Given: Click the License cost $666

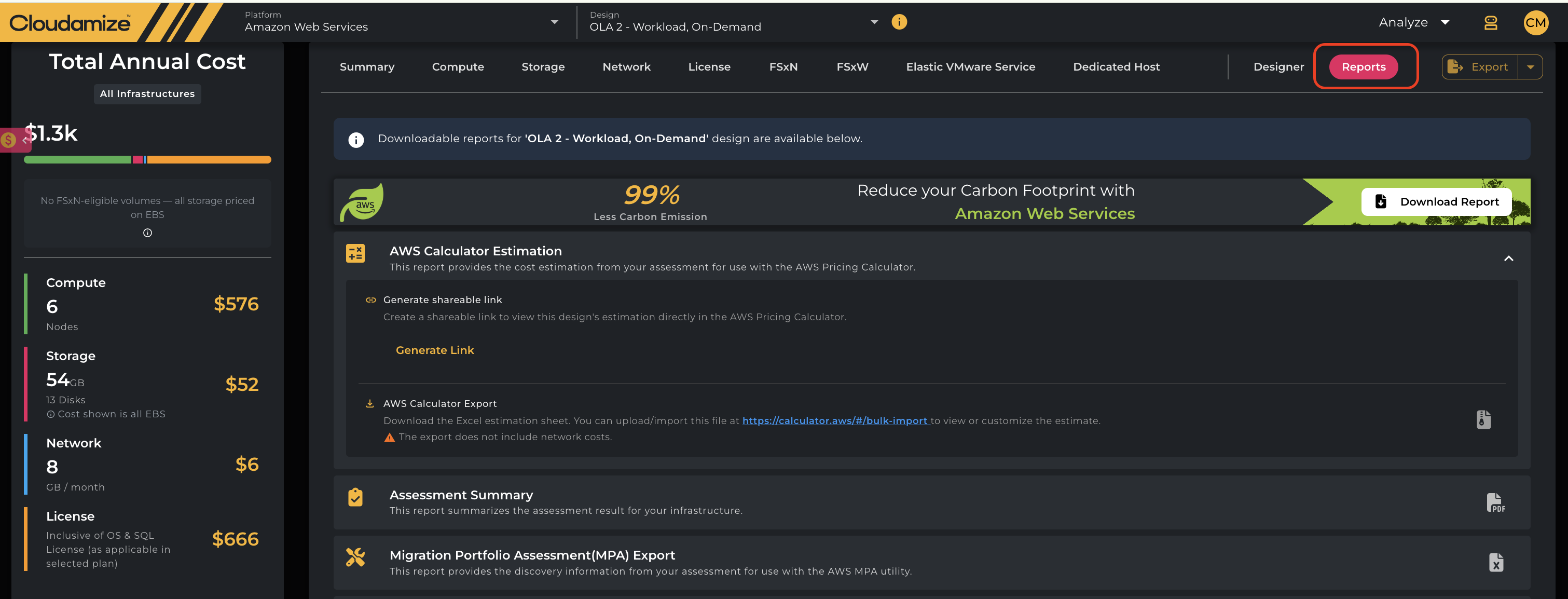Looking at the screenshot, I should click(x=236, y=539).
